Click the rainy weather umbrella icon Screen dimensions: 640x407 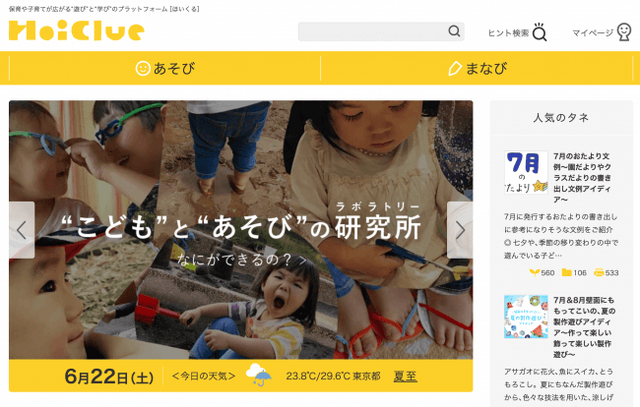pos(259,375)
